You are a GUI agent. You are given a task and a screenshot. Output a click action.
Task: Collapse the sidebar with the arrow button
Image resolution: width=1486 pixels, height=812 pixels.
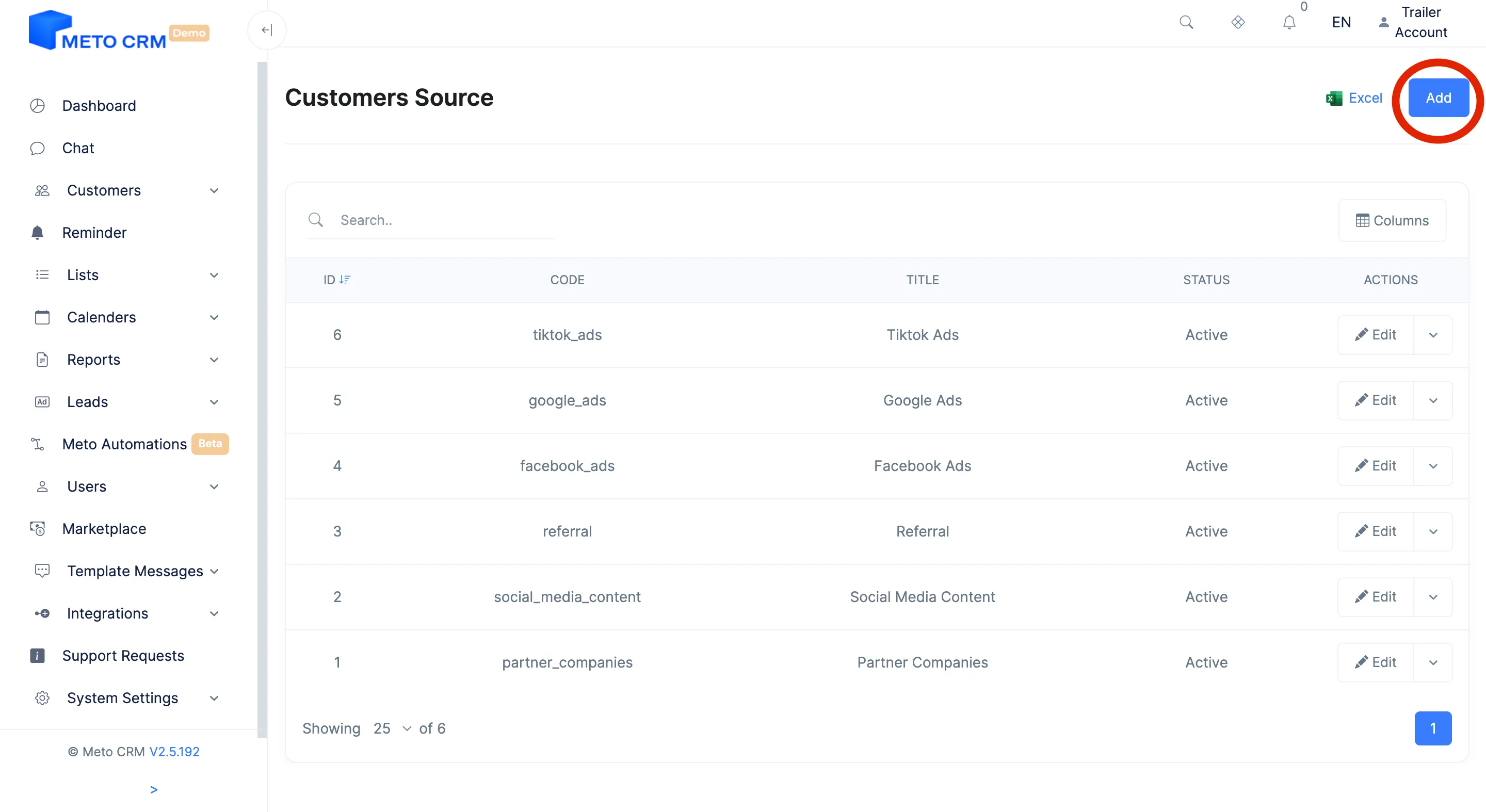267,30
